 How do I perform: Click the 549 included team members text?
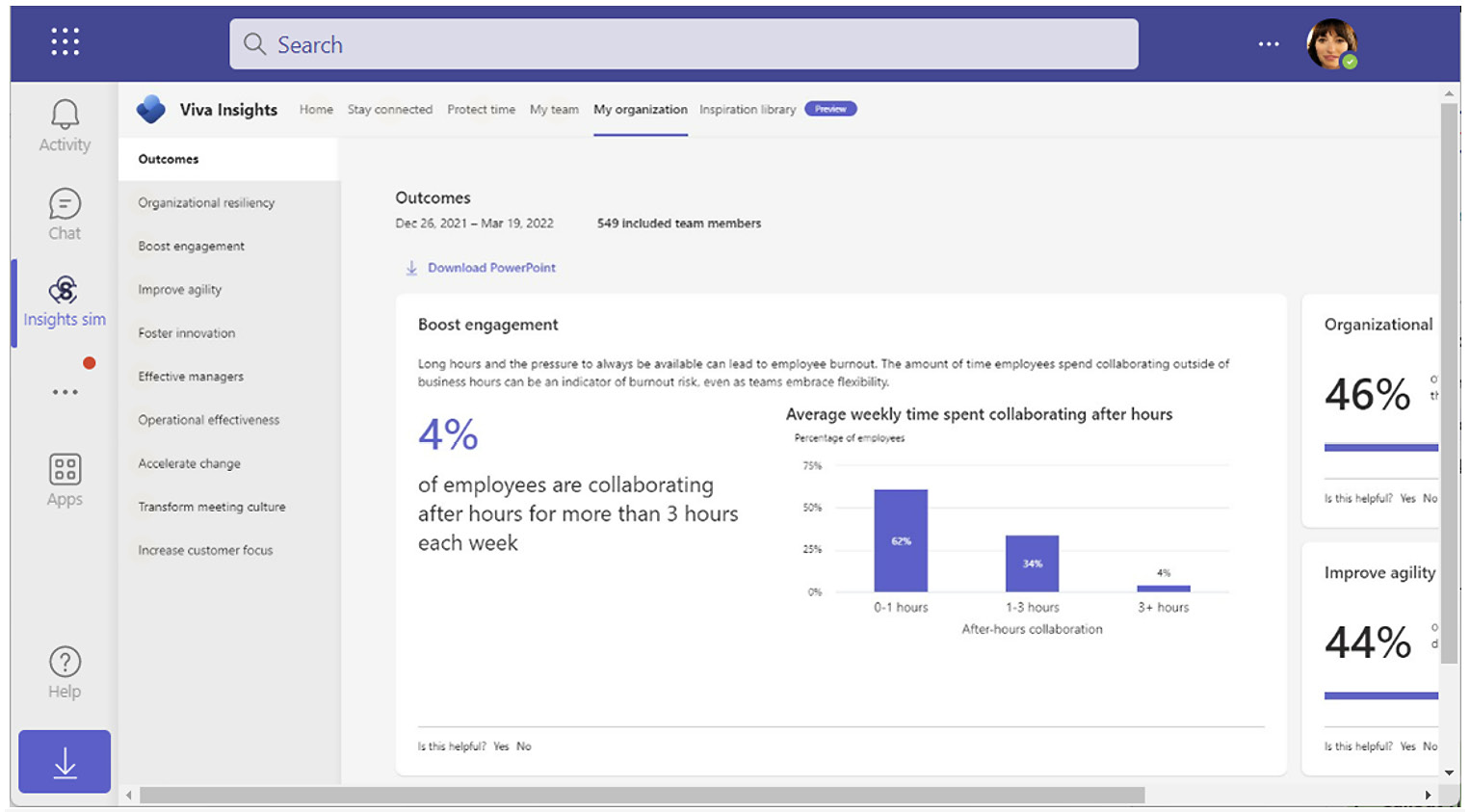click(679, 223)
